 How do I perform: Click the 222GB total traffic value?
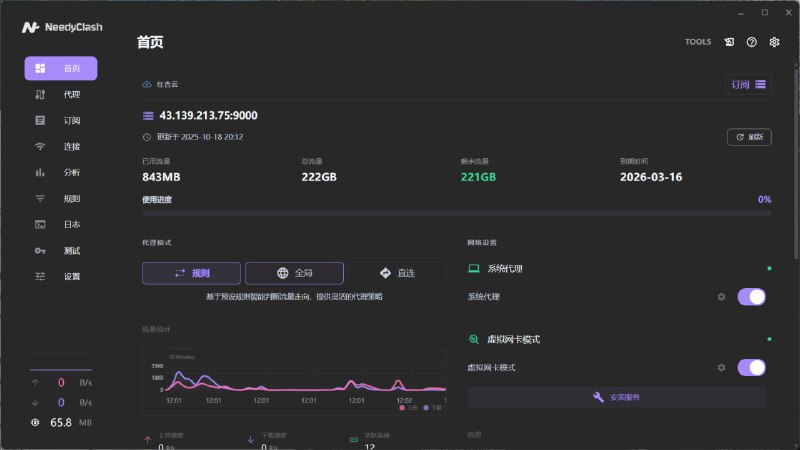click(x=319, y=177)
